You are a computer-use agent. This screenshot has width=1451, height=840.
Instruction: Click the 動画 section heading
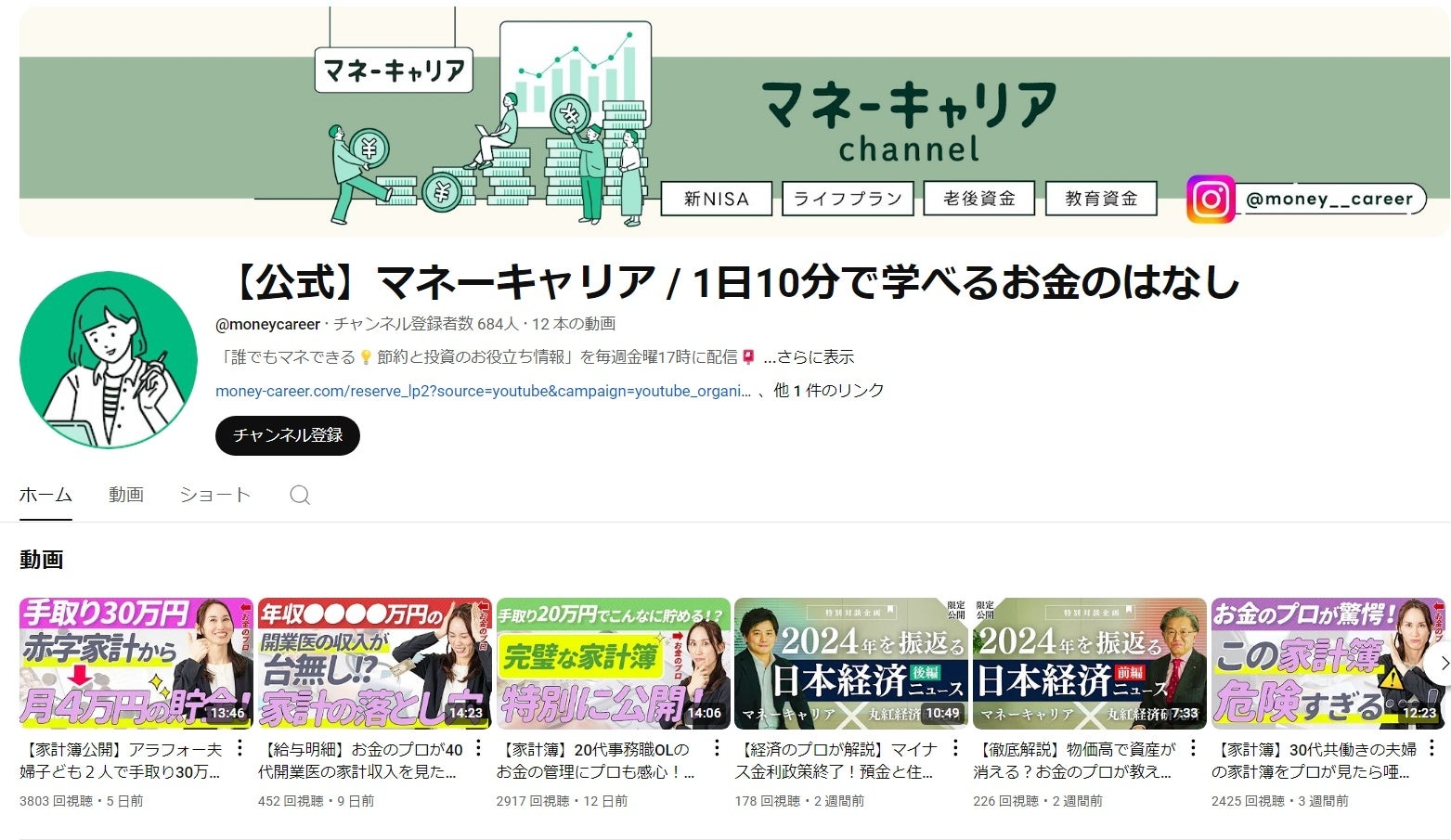[42, 560]
